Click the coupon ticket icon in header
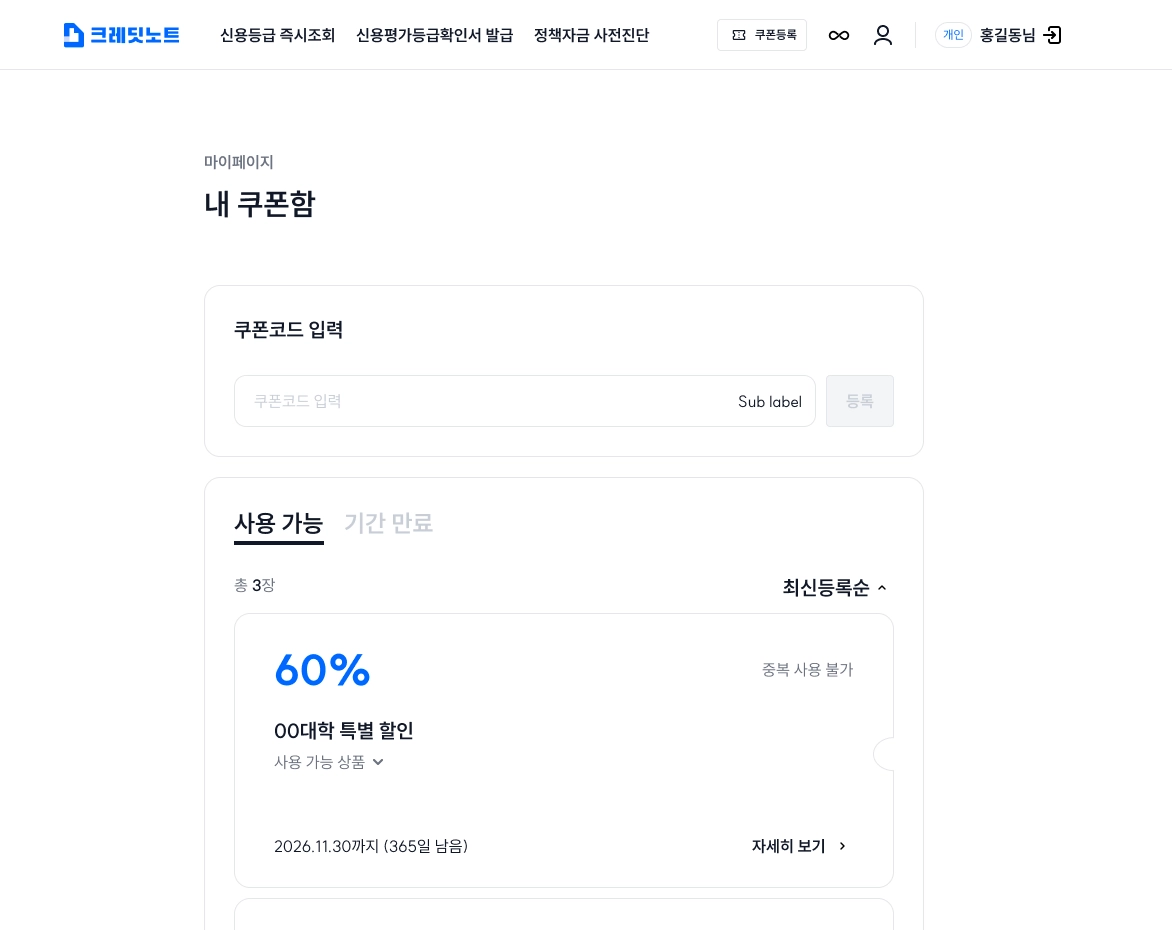This screenshot has height=930, width=1172. 739,35
